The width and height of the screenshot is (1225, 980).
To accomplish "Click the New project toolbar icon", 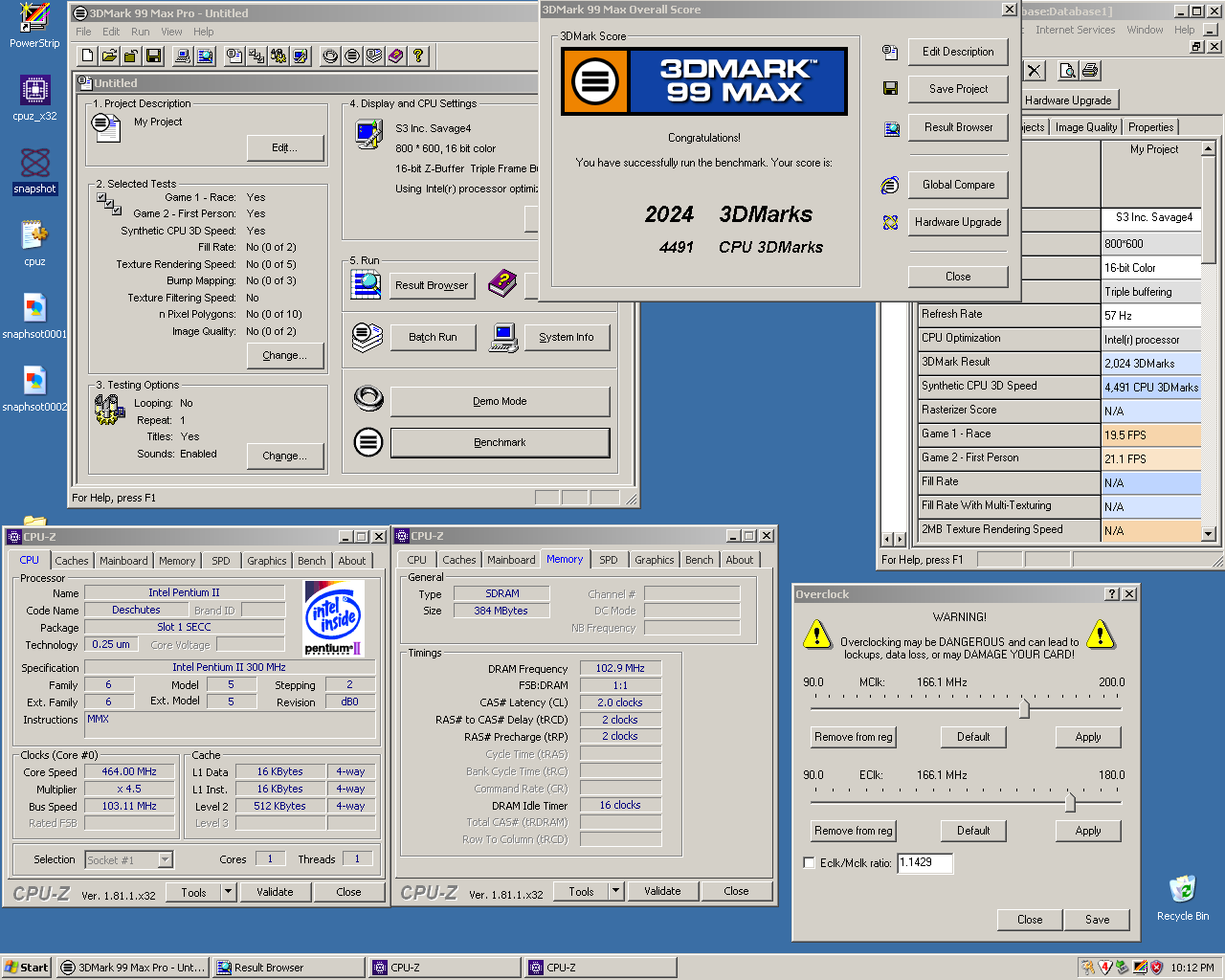I will 88,56.
